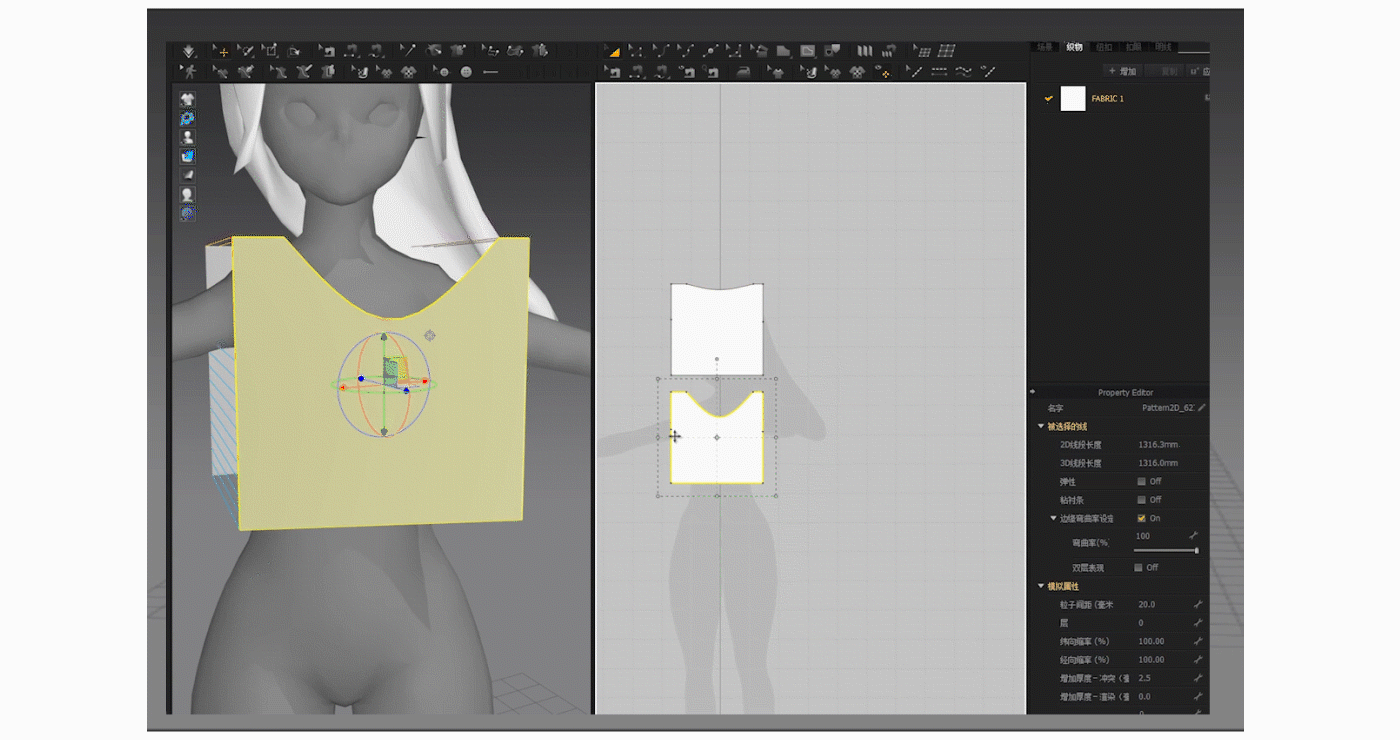Select the steam Iron tool

coord(744,72)
